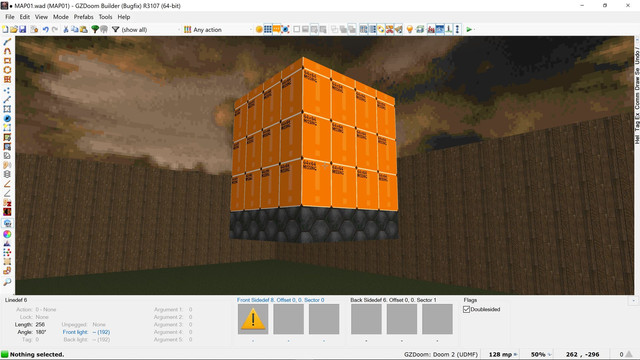
Task: Click the crossed tools toolbar icon
Action: click(390, 29)
